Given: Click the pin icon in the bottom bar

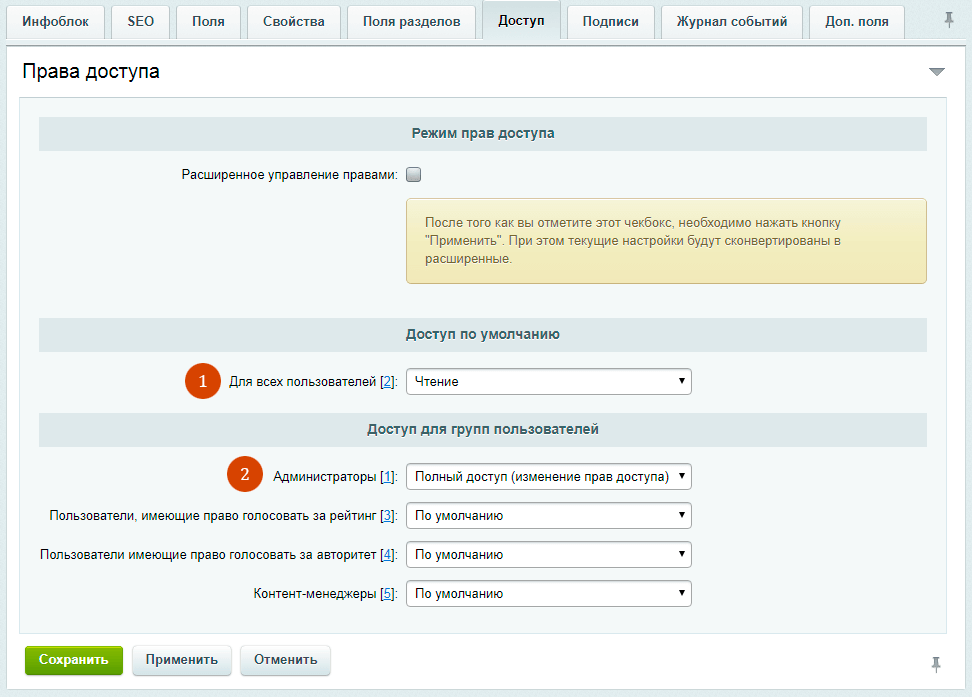Looking at the screenshot, I should (936, 663).
